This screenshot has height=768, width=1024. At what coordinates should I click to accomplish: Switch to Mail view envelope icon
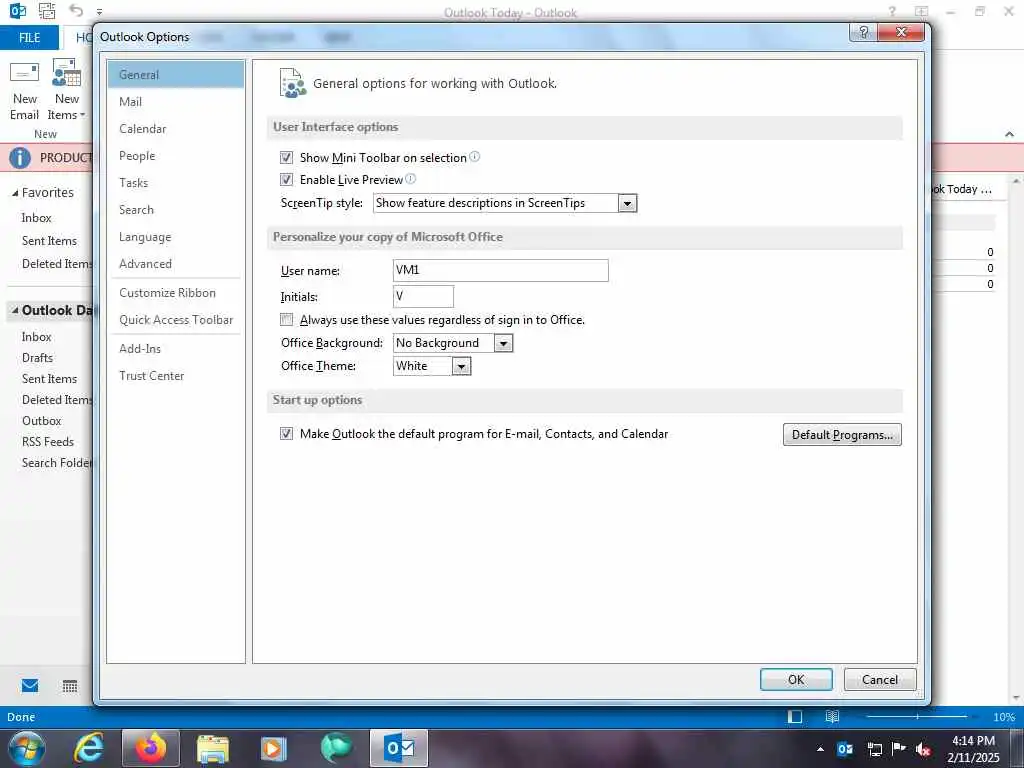(30, 685)
